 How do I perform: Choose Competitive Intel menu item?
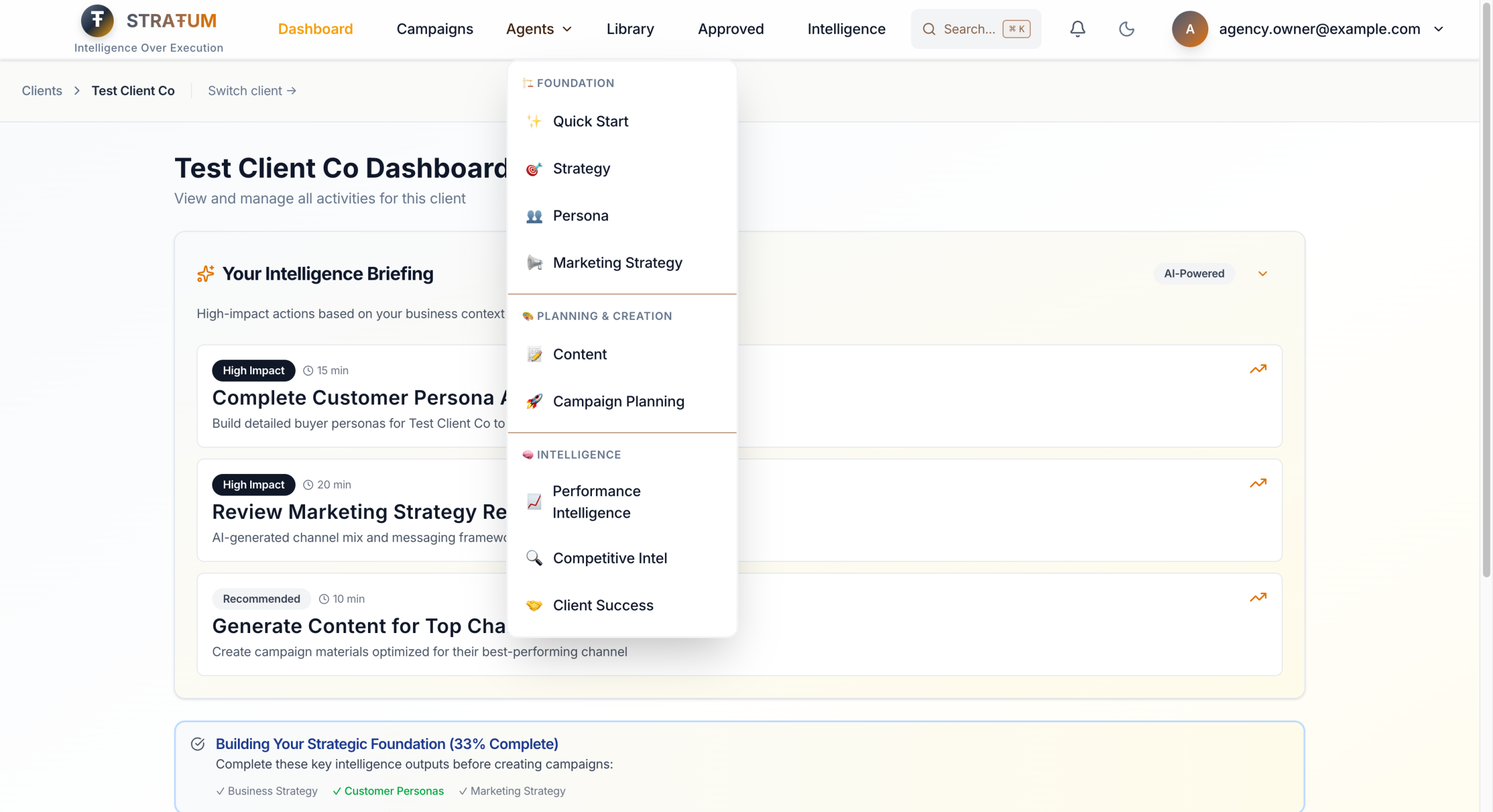click(x=609, y=558)
